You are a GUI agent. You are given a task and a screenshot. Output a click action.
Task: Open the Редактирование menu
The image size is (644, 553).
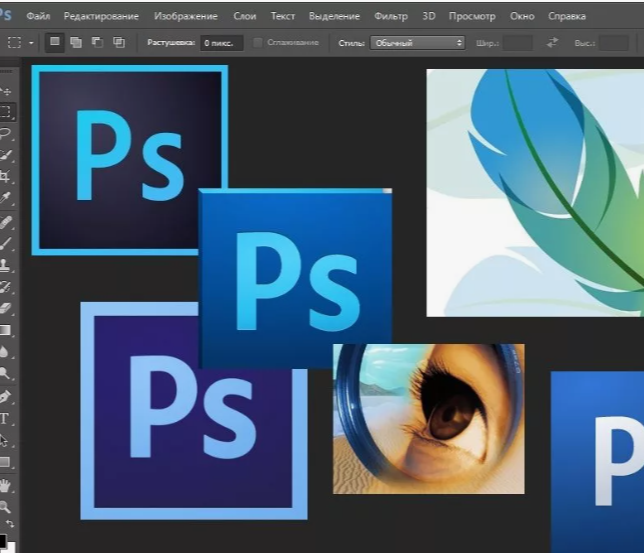point(101,16)
